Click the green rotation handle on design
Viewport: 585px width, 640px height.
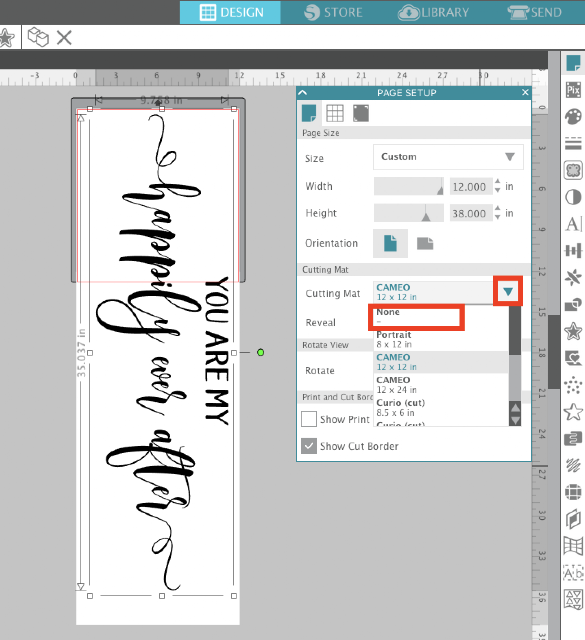click(260, 352)
